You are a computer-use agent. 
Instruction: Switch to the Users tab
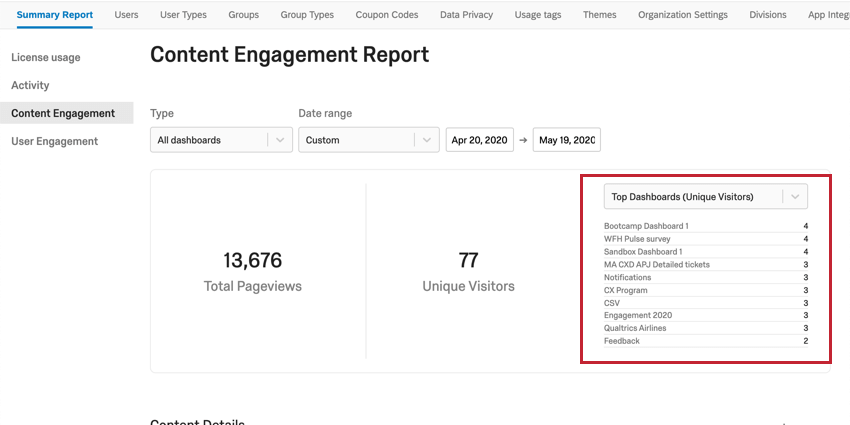(127, 15)
